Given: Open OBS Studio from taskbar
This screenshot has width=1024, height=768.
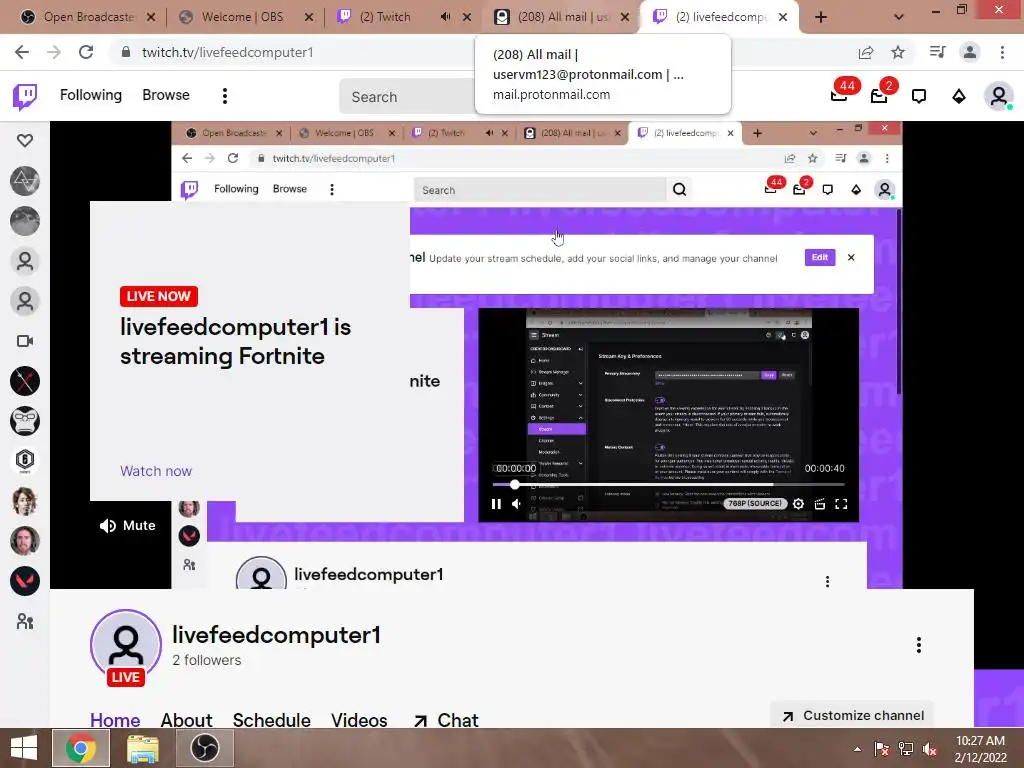Looking at the screenshot, I should (205, 748).
